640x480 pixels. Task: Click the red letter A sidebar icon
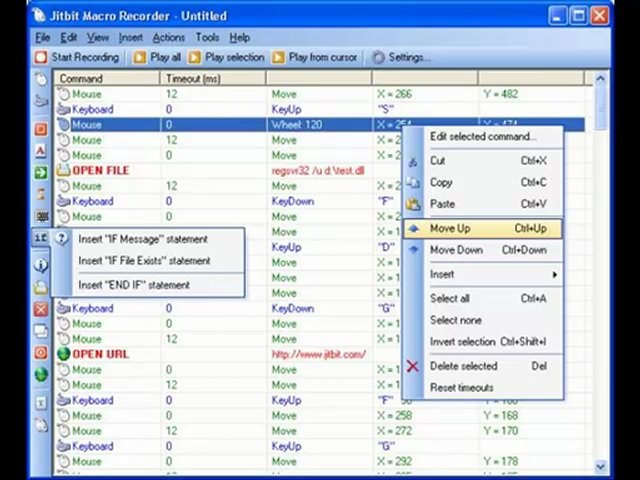41,151
